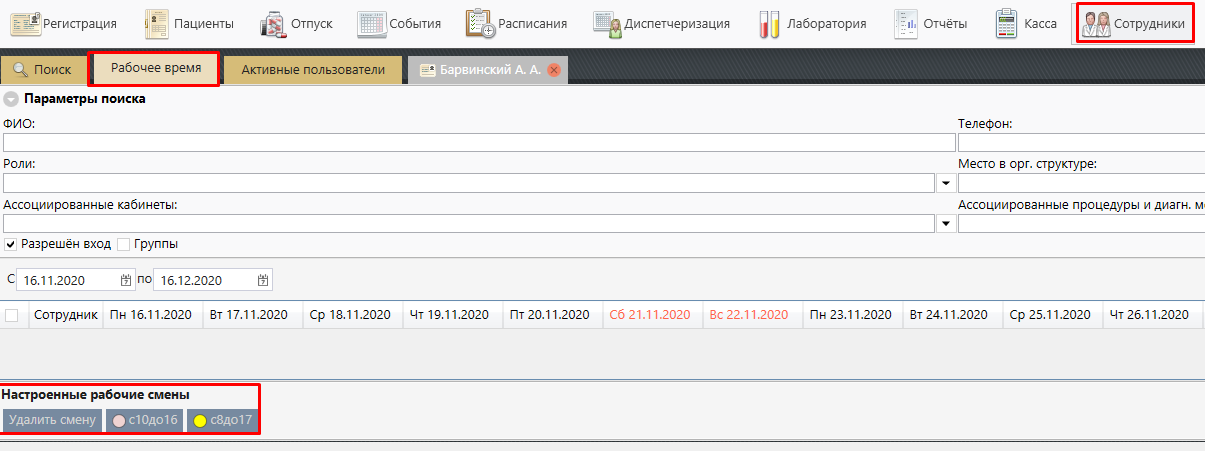Image resolution: width=1205 pixels, height=451 pixels.
Task: Switch to the Поиск tab
Action: (x=42, y=70)
